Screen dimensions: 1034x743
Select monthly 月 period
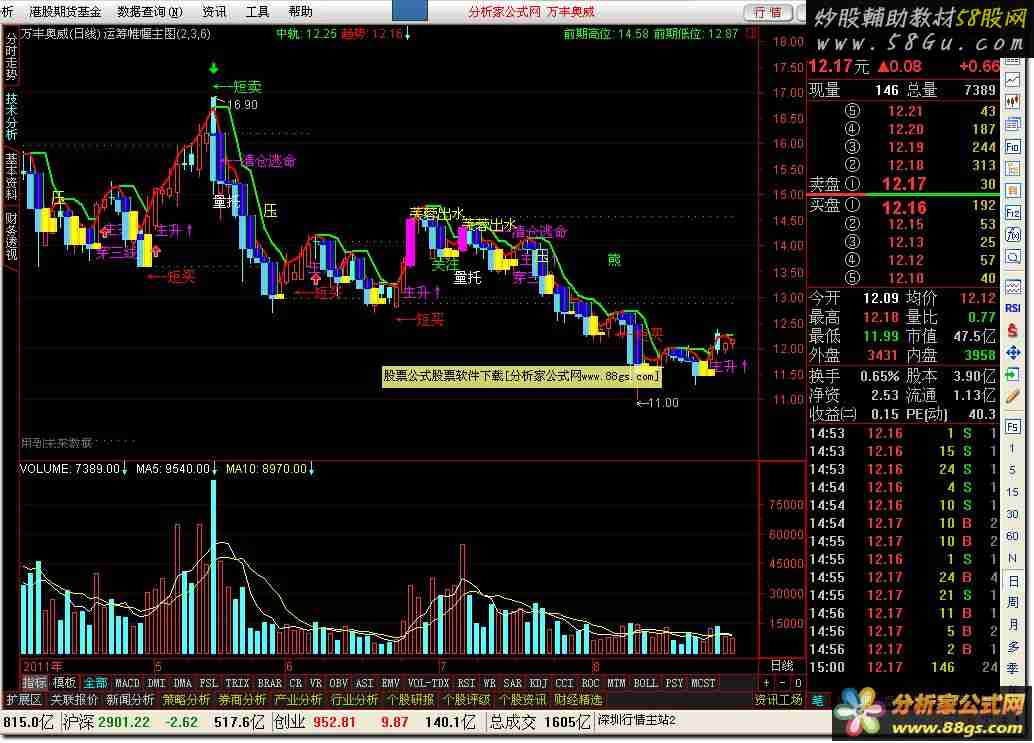click(x=1012, y=624)
